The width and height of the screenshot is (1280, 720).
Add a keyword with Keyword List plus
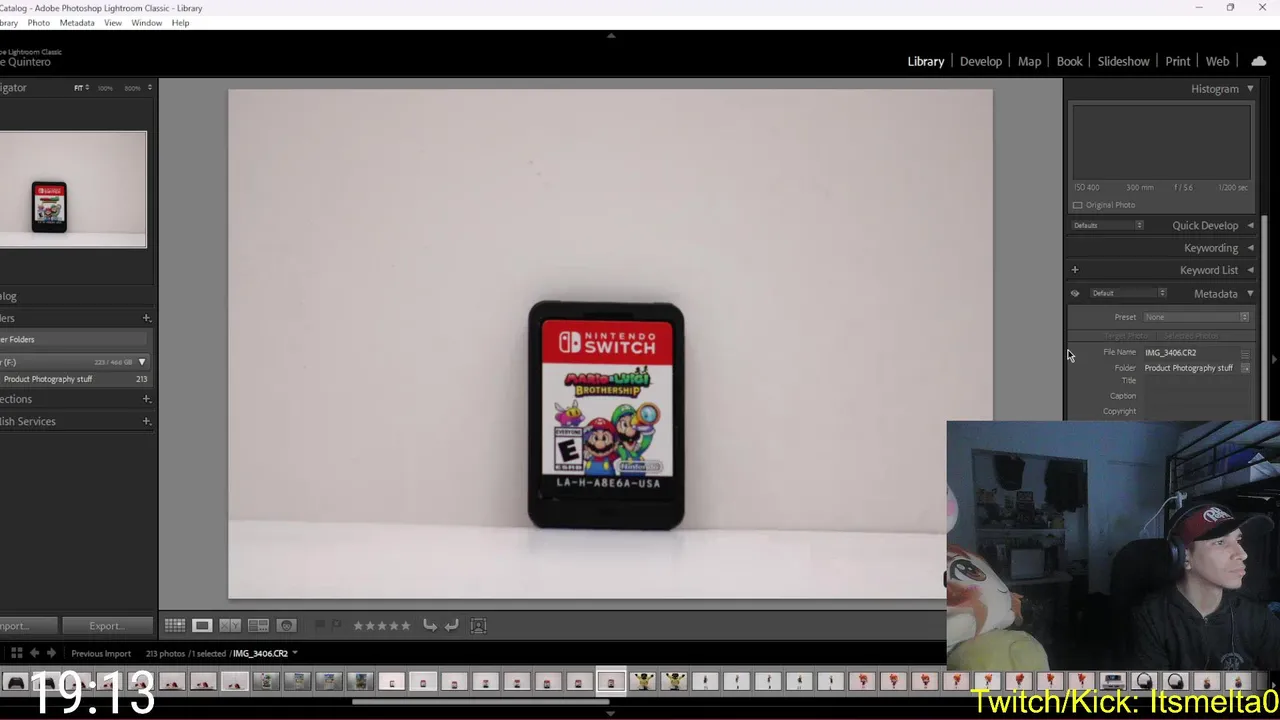pos(1075,270)
